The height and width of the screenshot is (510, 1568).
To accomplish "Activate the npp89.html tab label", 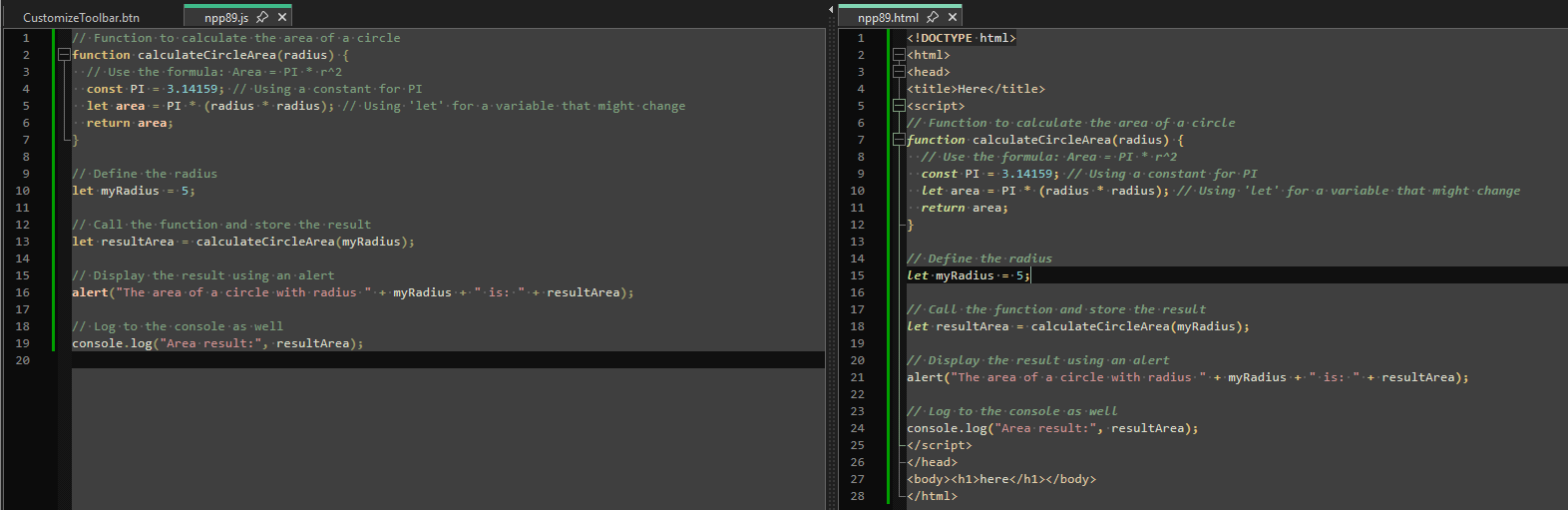I will tap(888, 18).
